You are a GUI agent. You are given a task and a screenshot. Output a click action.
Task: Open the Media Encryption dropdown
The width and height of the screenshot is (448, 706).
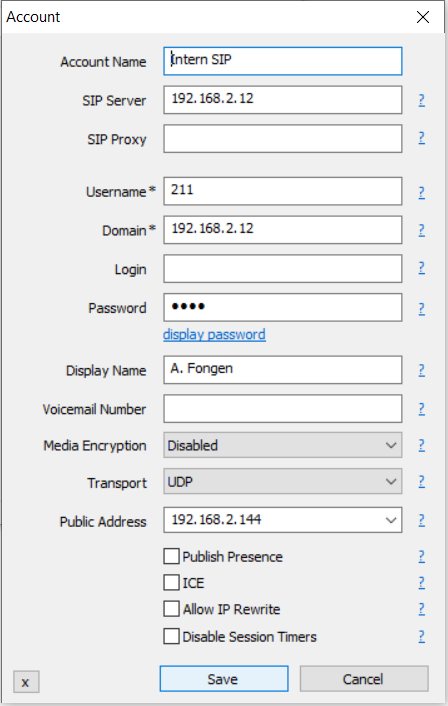[x=283, y=445]
